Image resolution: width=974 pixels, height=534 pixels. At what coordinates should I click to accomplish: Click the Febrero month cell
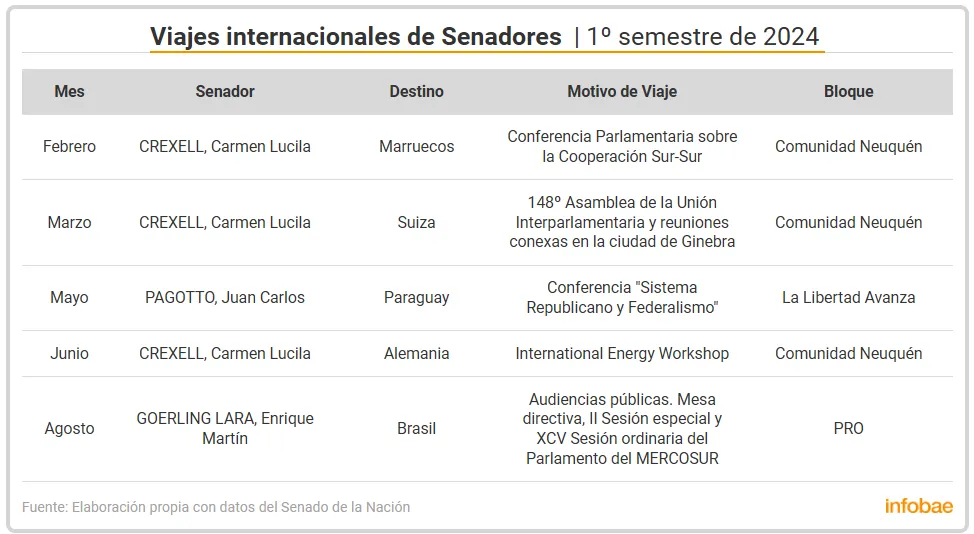pos(69,146)
